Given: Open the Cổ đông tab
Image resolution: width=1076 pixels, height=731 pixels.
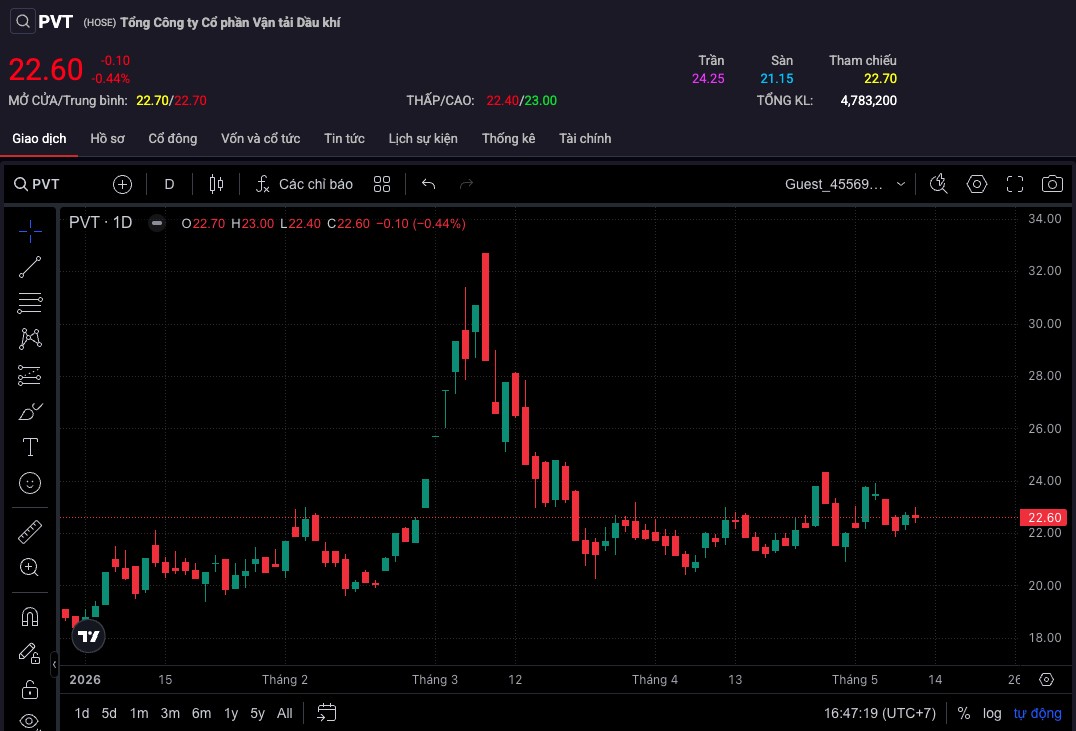Looking at the screenshot, I should pyautogui.click(x=173, y=139).
